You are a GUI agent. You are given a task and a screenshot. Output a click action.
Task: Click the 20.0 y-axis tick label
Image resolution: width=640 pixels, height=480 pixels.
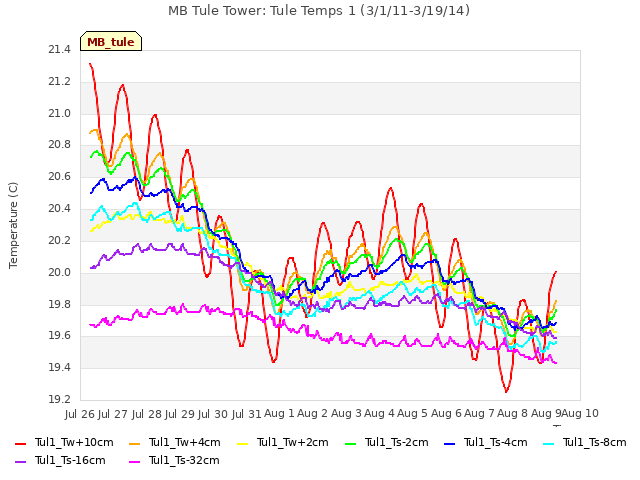tap(59, 272)
